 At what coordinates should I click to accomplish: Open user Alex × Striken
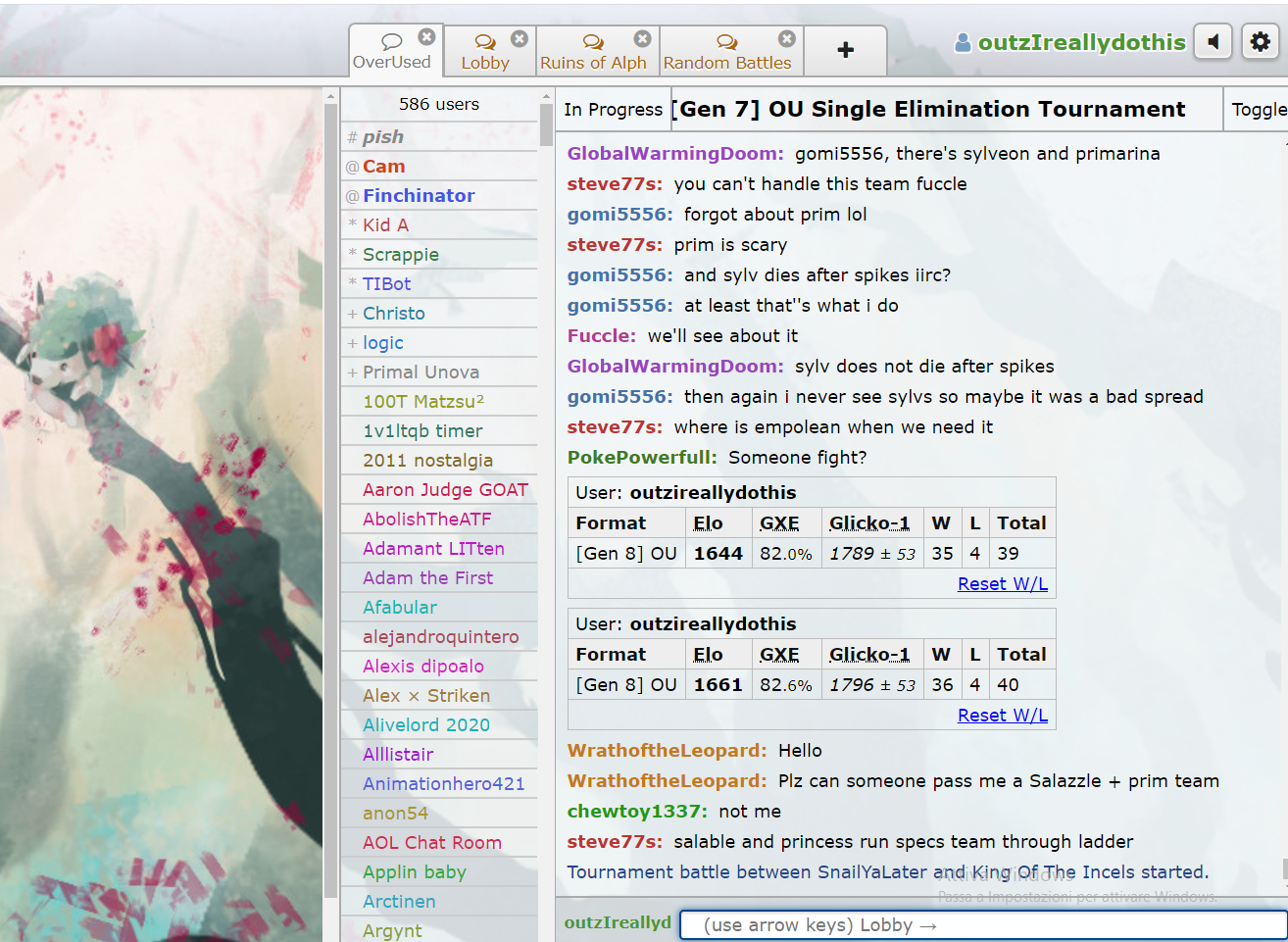439,695
